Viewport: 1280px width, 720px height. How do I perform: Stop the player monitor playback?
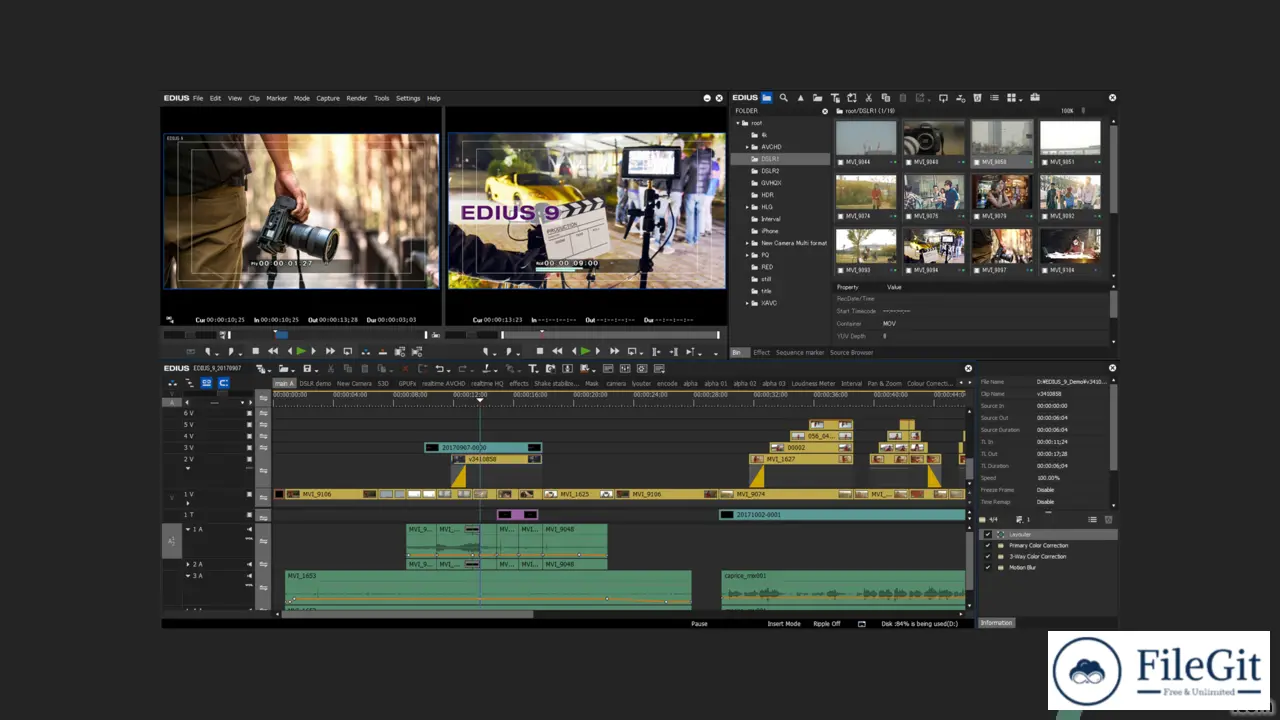click(255, 351)
